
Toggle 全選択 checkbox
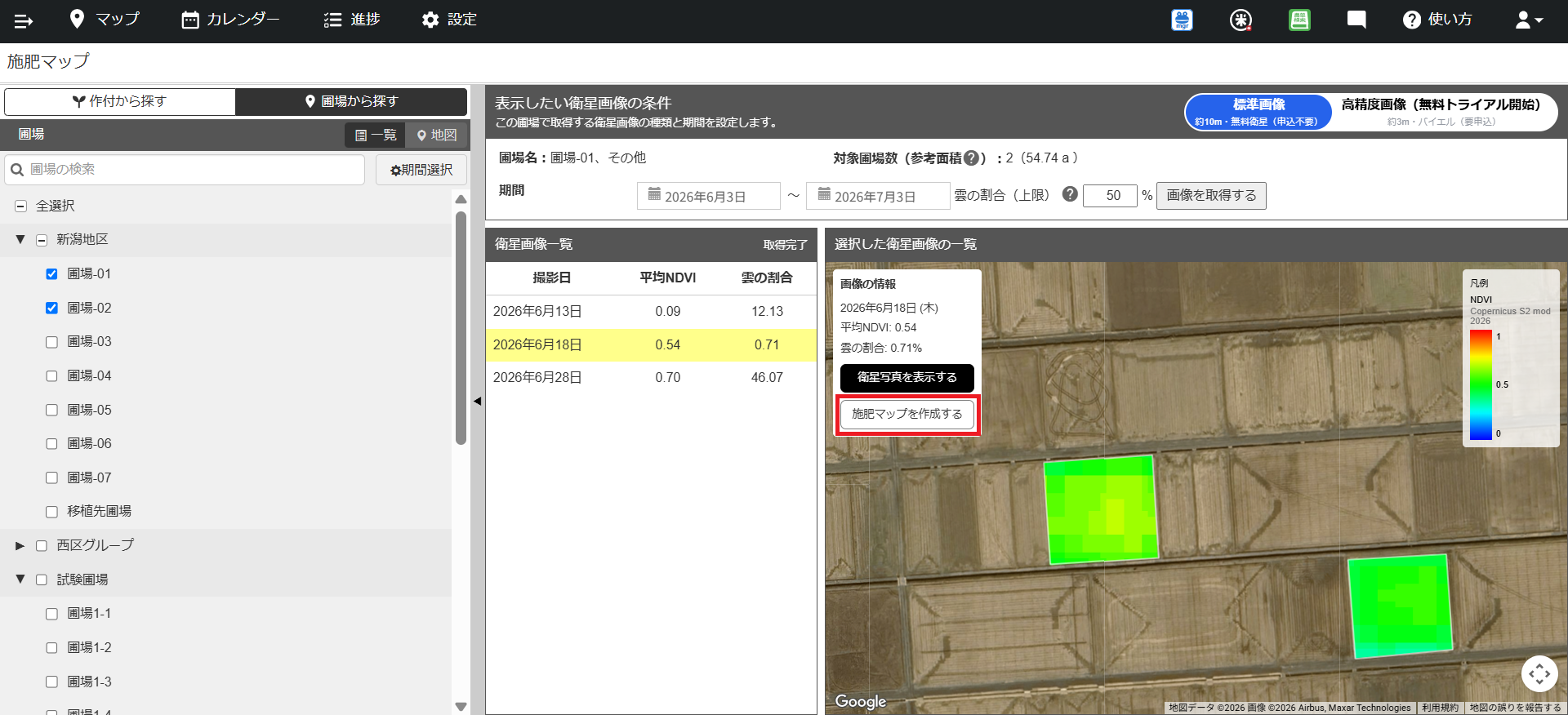coord(21,207)
